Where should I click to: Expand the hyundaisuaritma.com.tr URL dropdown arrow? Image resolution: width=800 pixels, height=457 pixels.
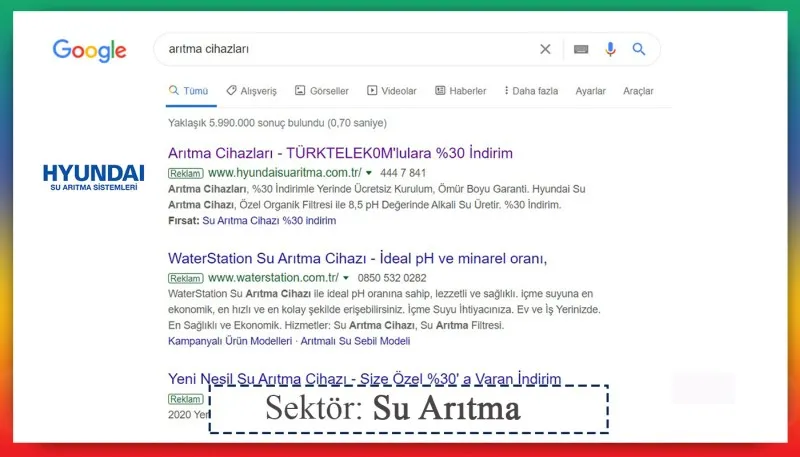pos(369,173)
